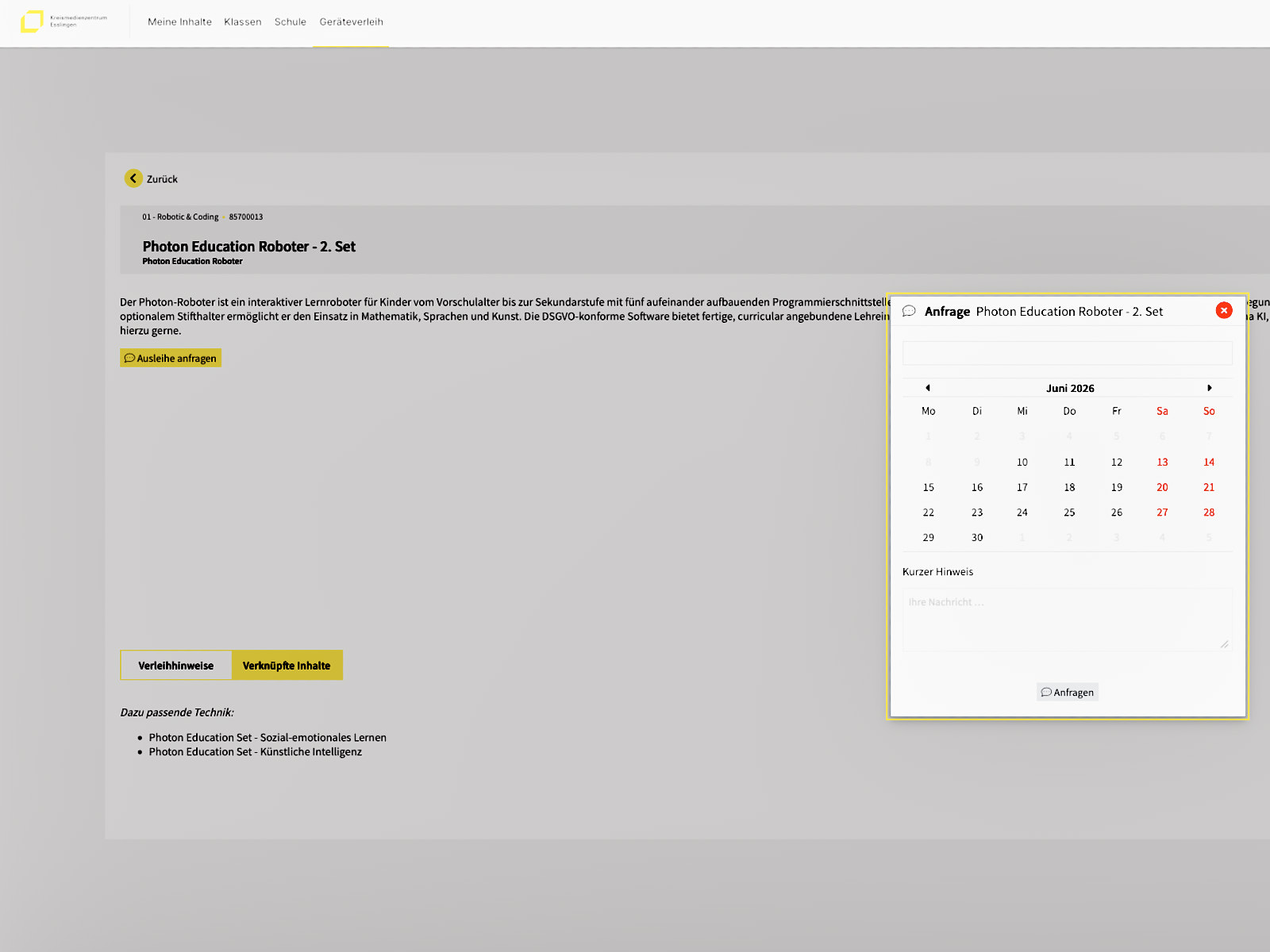Select June 30 in the calendar

click(x=977, y=537)
